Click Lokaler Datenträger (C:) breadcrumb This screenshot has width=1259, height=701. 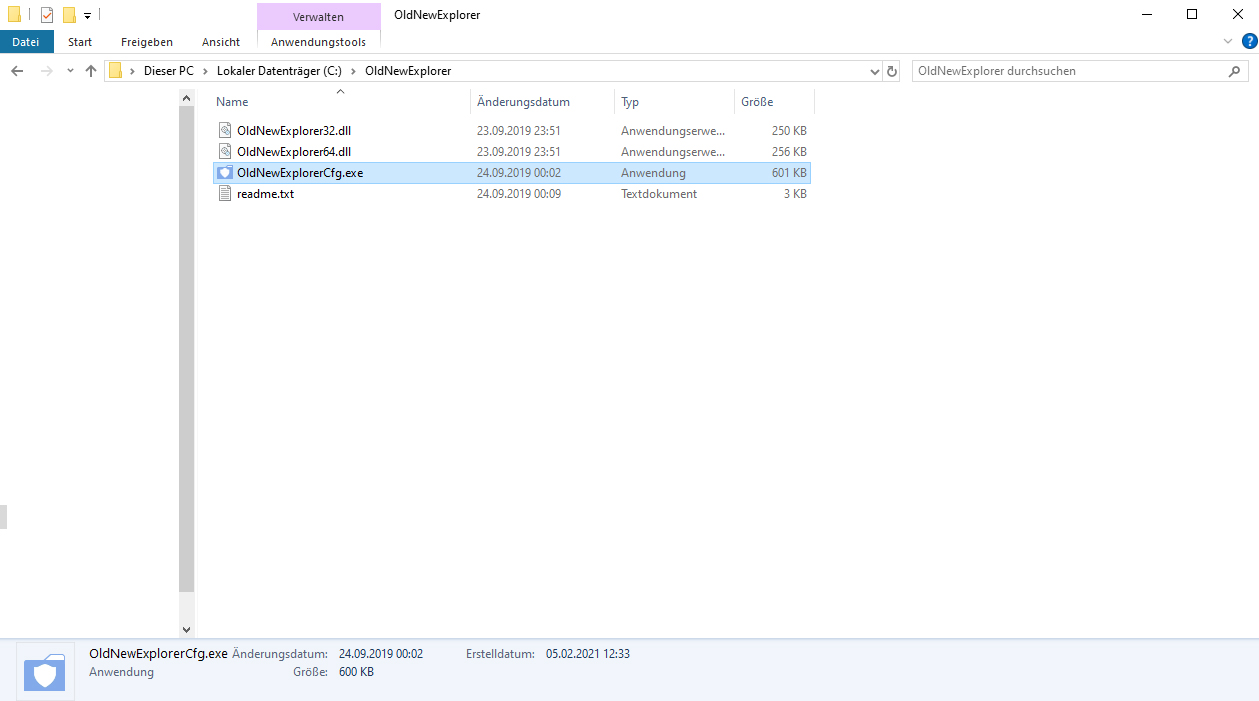coord(280,71)
